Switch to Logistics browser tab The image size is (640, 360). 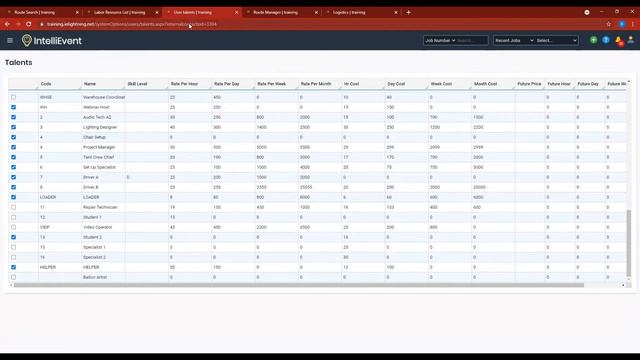point(360,12)
